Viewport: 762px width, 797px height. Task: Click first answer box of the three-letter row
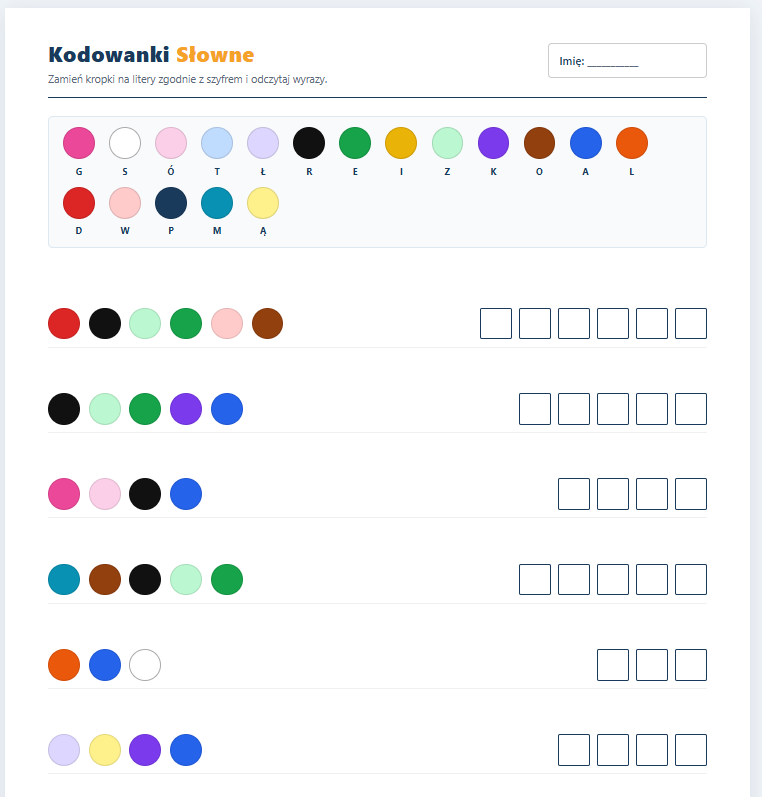click(613, 665)
